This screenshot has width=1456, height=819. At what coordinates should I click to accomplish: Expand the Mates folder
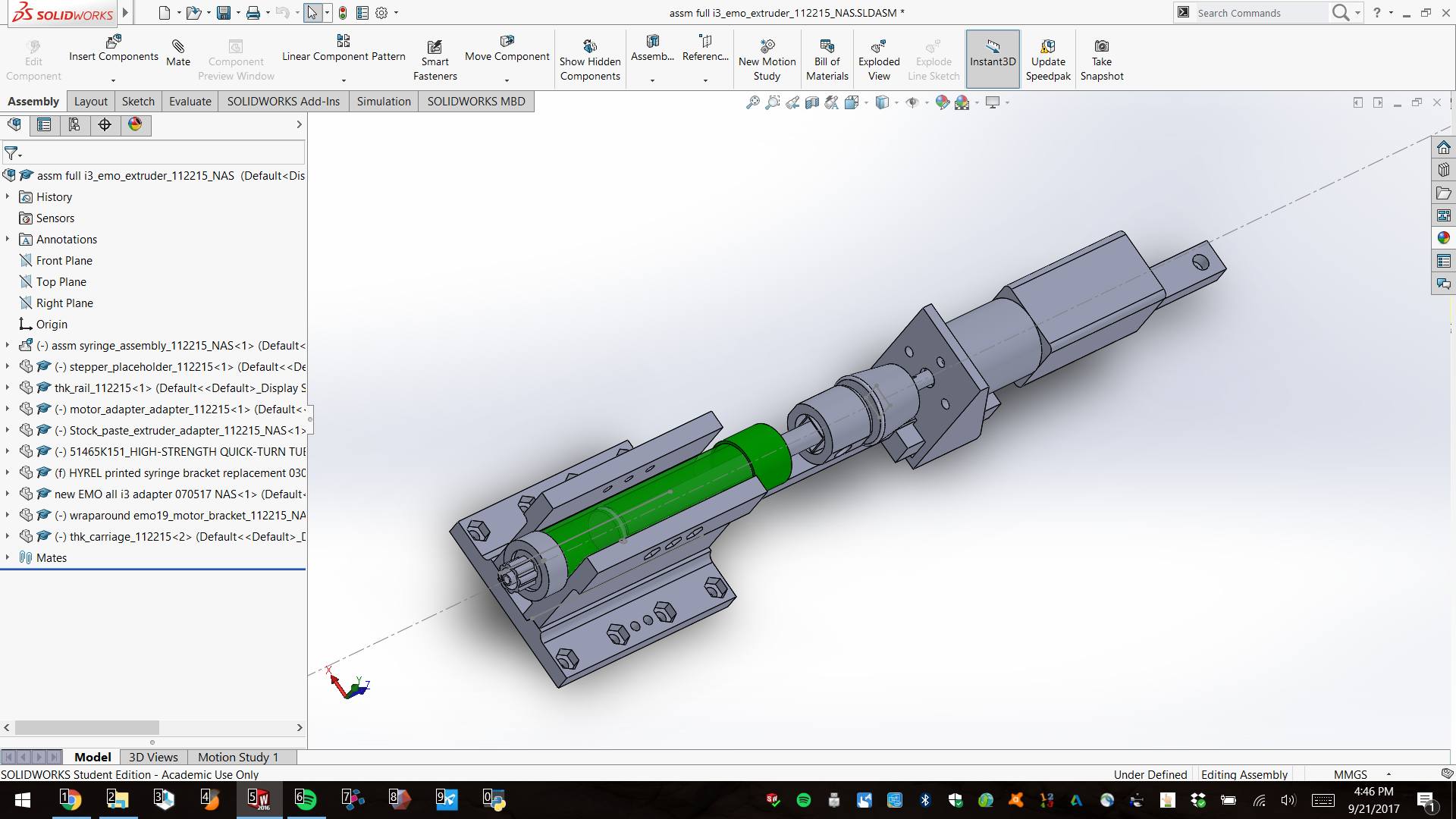point(8,557)
